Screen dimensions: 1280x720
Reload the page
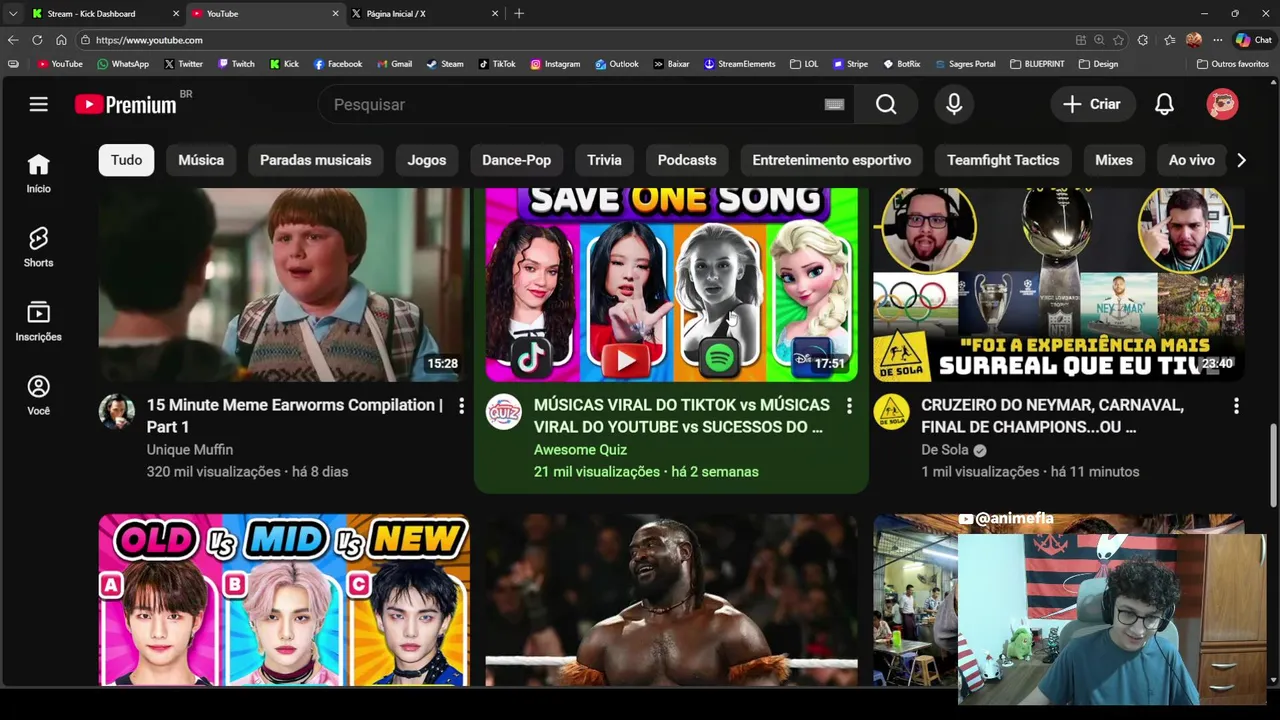(37, 40)
